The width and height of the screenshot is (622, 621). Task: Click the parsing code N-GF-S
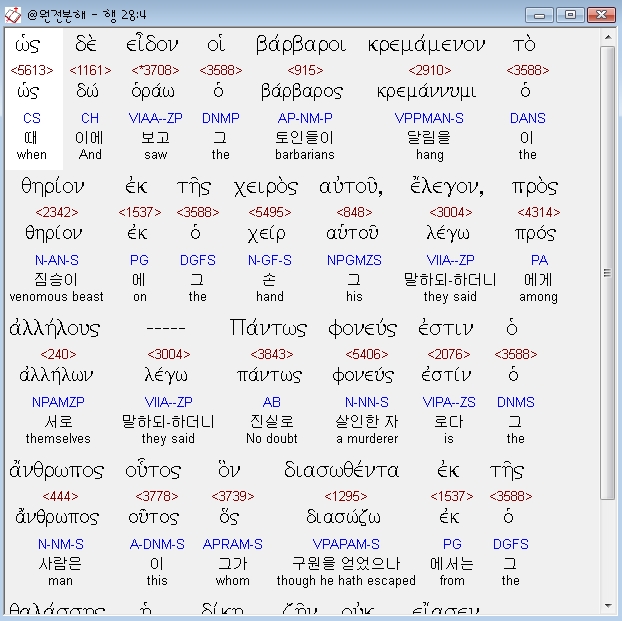[270, 260]
